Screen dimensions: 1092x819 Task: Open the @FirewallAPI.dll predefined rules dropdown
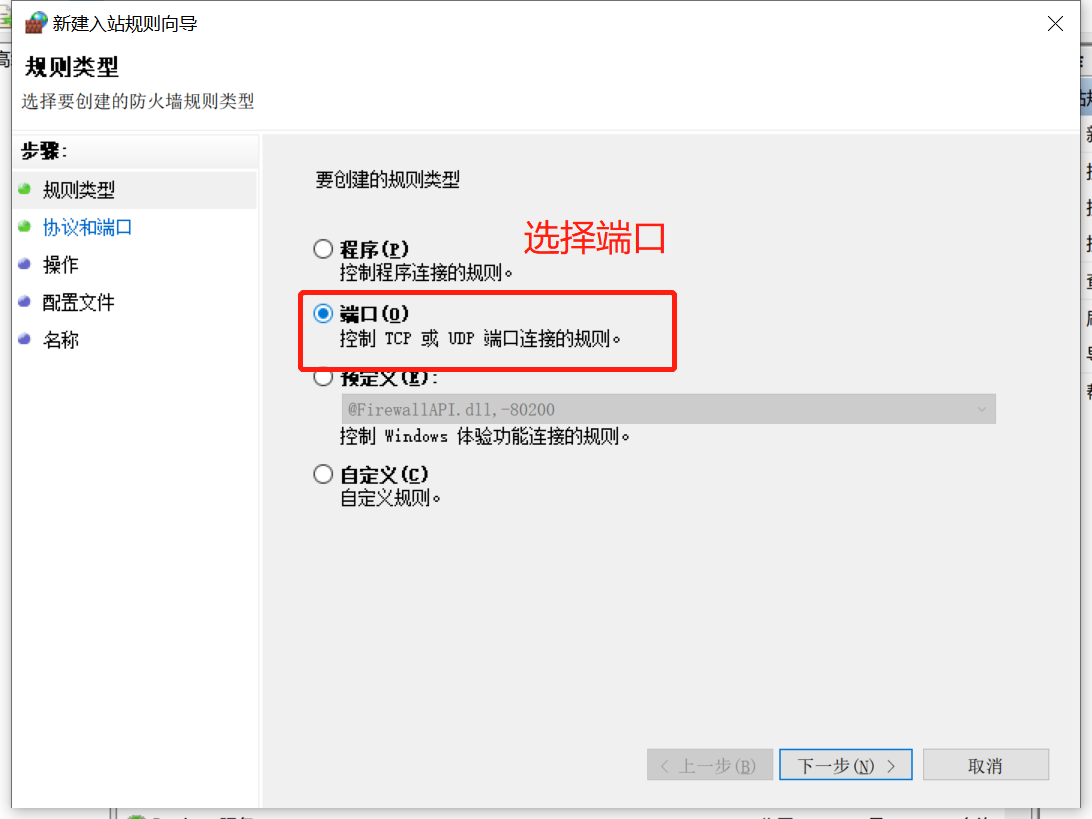(x=668, y=409)
